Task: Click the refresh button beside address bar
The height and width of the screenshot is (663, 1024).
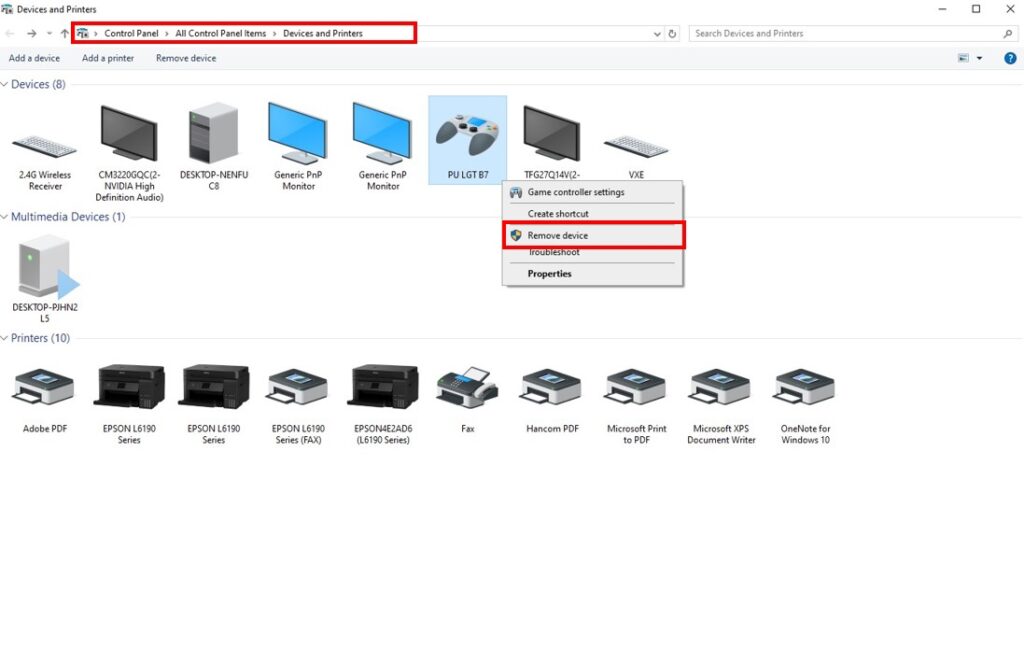Action: (672, 33)
